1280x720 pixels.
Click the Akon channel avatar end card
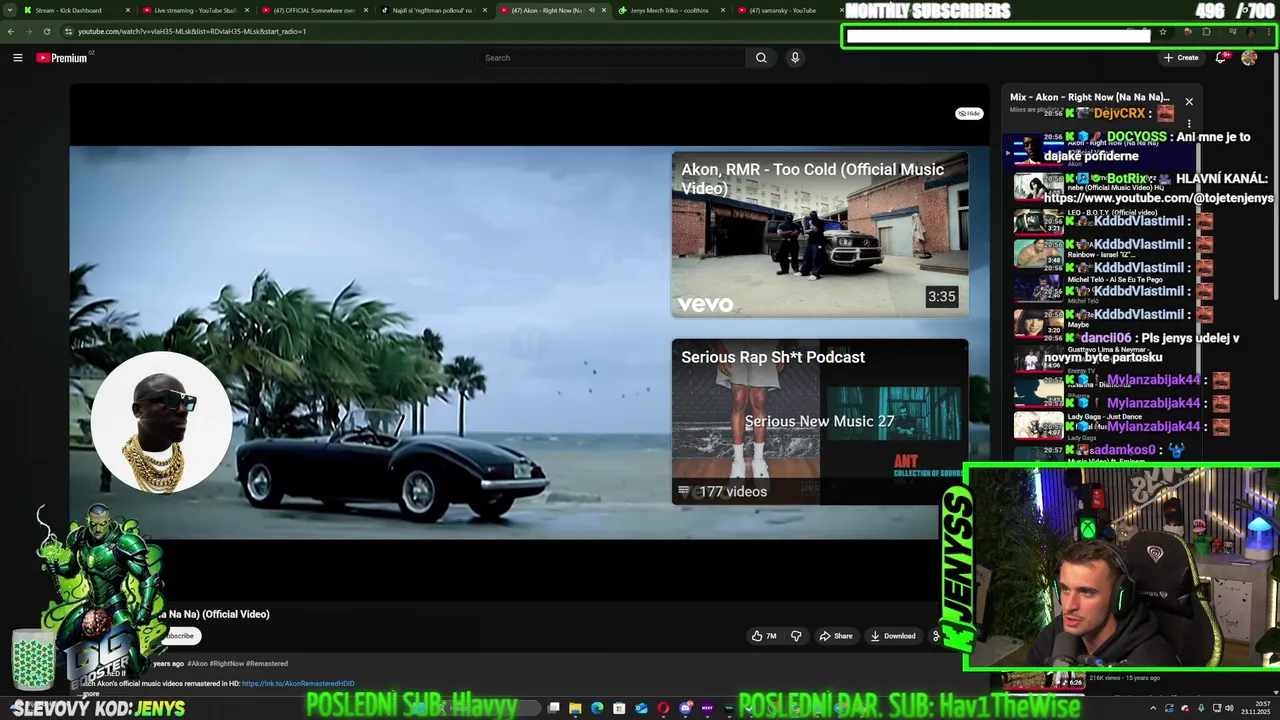coord(161,422)
